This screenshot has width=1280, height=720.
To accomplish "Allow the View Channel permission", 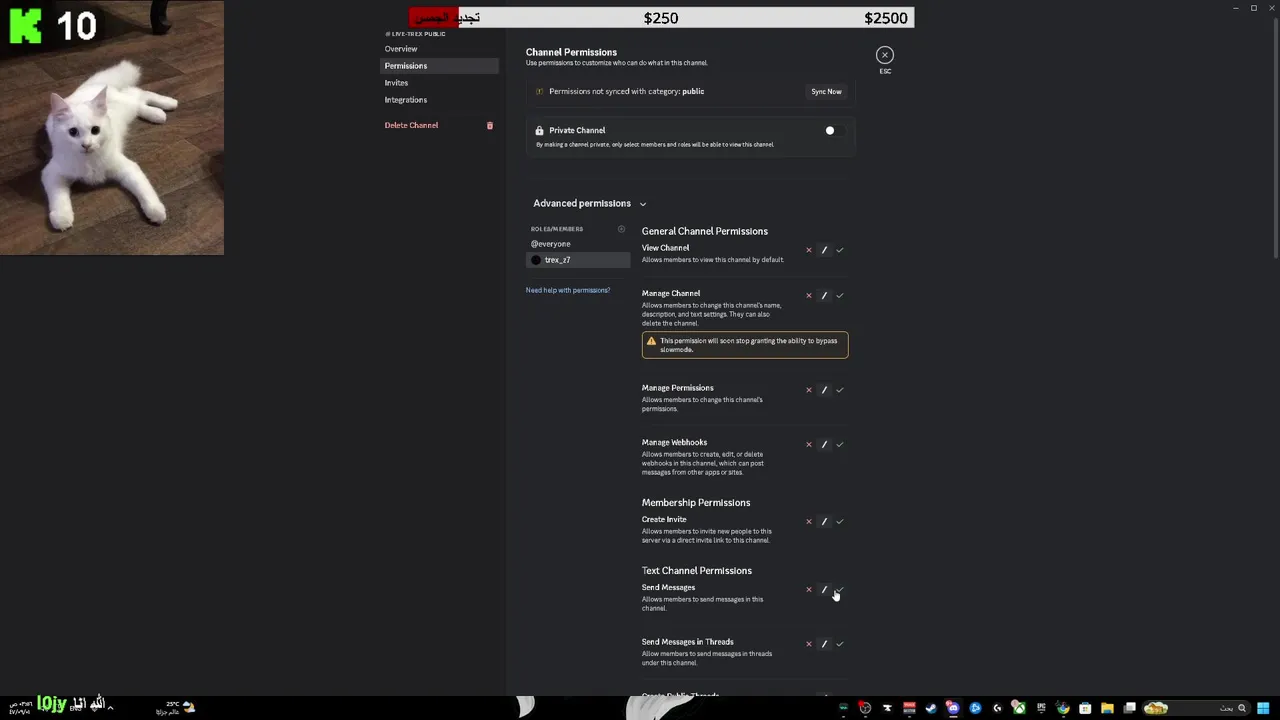I will coord(840,250).
